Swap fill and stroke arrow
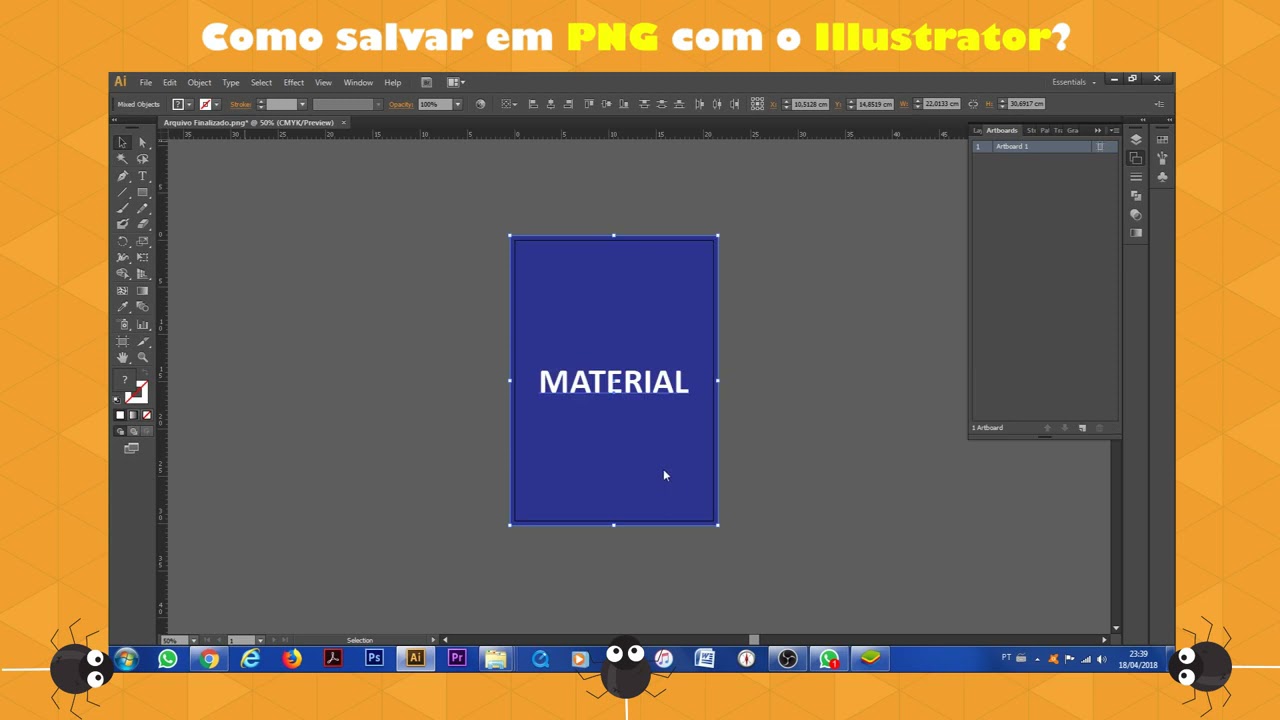The height and width of the screenshot is (720, 1280). pos(144,374)
